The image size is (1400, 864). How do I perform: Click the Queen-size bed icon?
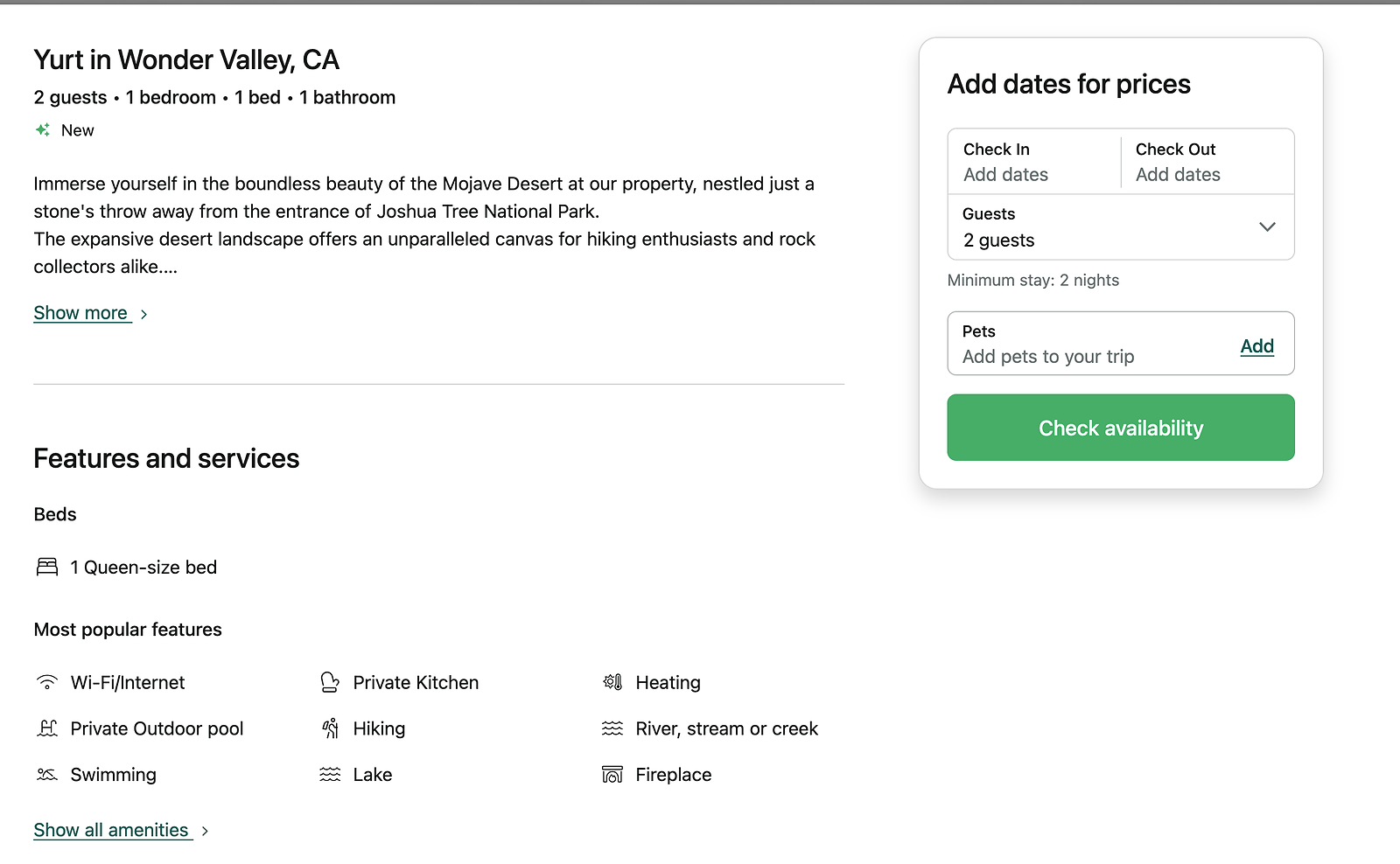point(47,568)
